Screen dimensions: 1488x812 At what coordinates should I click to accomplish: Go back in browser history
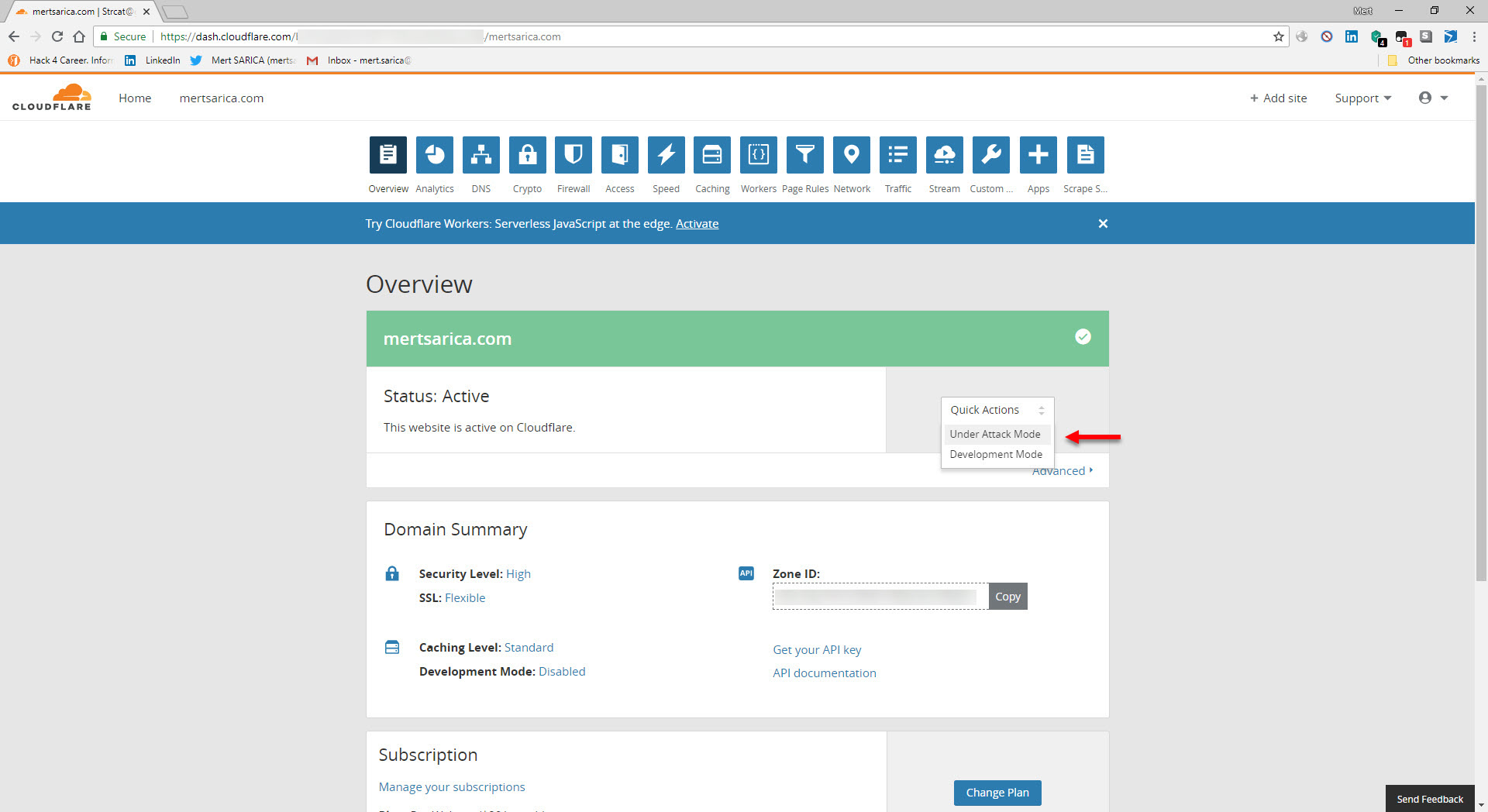(x=14, y=36)
